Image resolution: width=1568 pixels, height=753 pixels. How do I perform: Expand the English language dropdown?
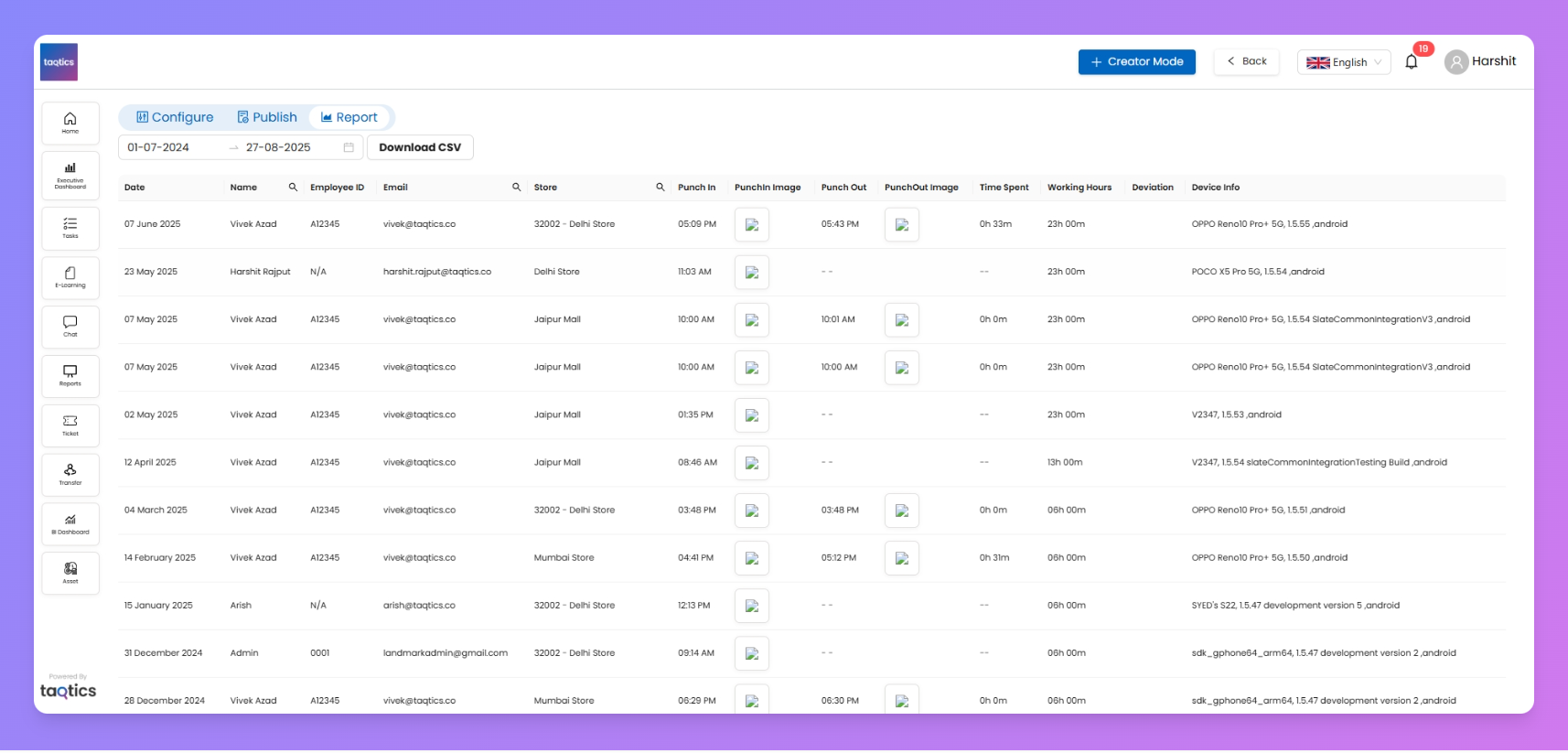1343,62
